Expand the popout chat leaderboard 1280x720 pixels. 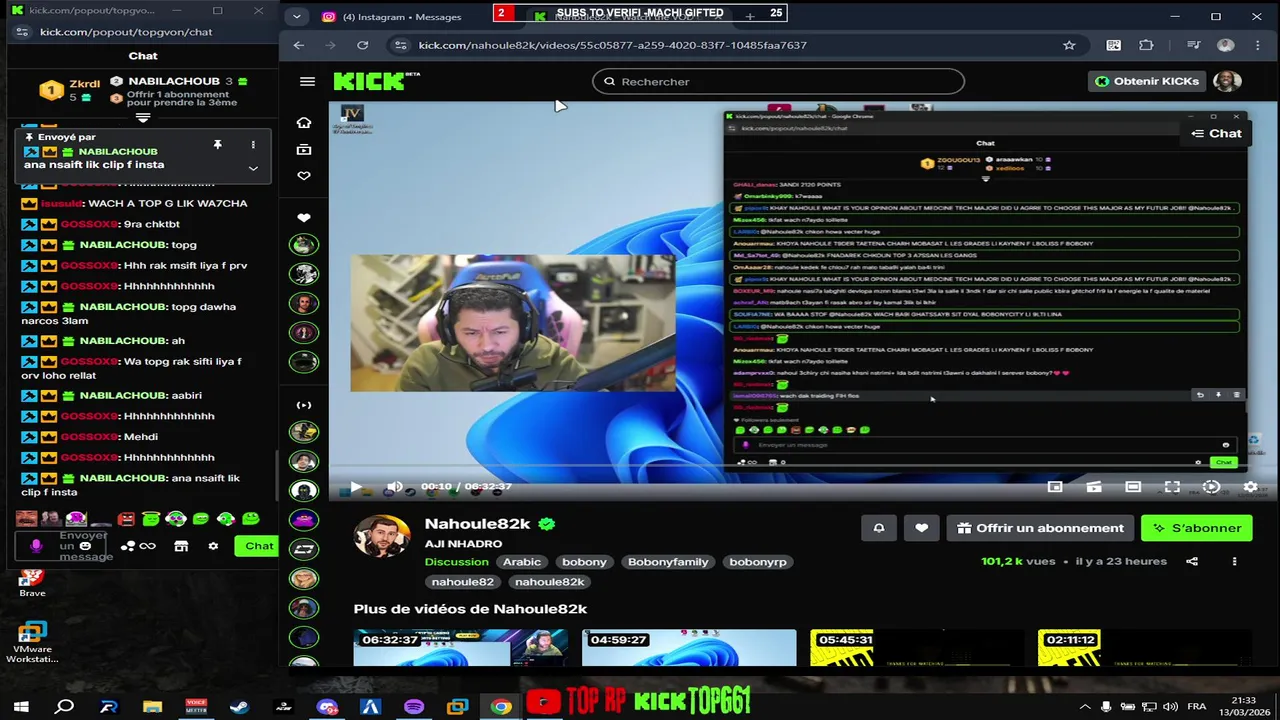point(143,118)
